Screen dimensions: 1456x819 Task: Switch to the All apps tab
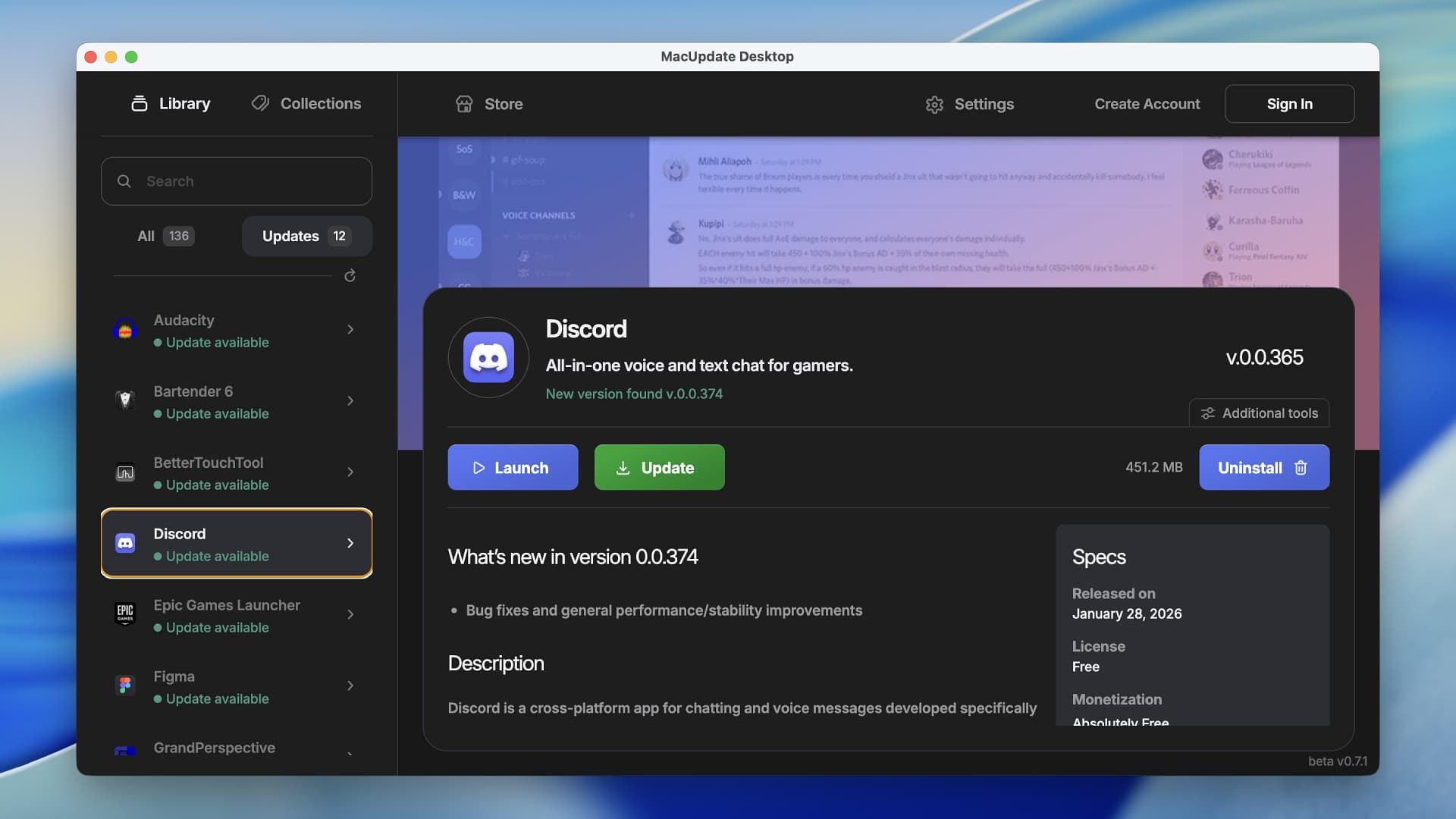click(x=165, y=236)
